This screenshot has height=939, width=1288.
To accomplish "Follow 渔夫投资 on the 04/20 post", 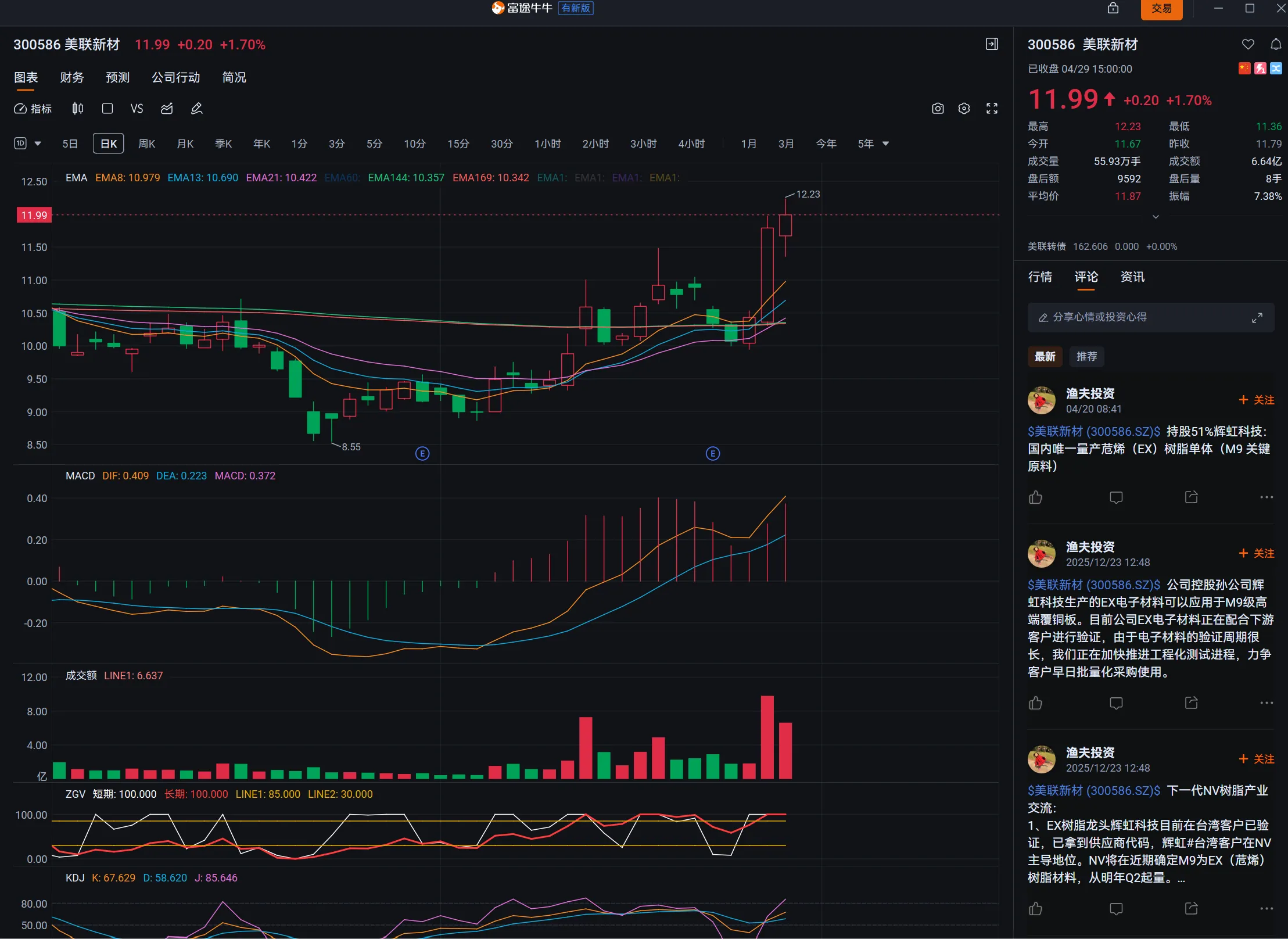I will click(1257, 400).
